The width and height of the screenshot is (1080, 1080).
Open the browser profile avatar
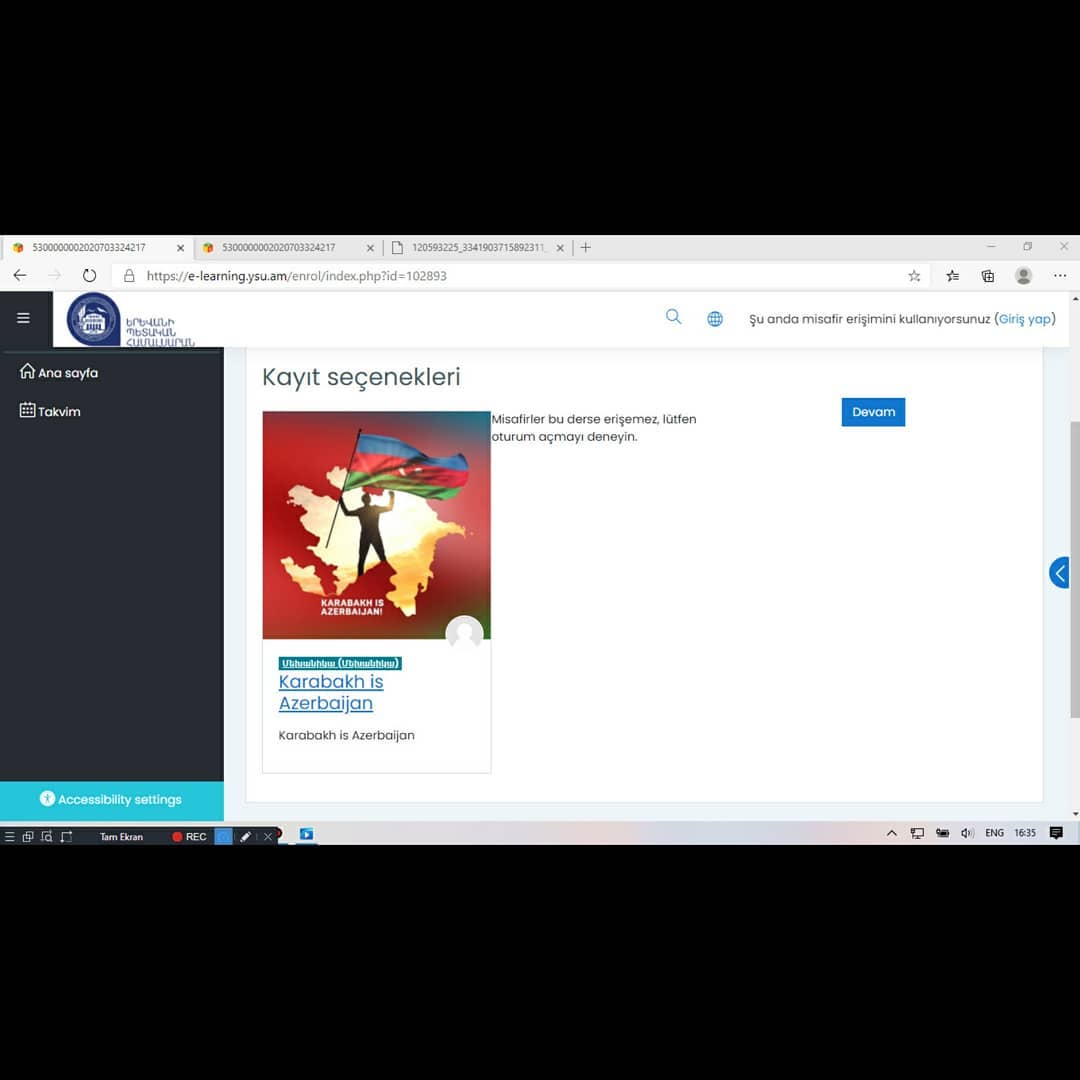[x=1024, y=276]
